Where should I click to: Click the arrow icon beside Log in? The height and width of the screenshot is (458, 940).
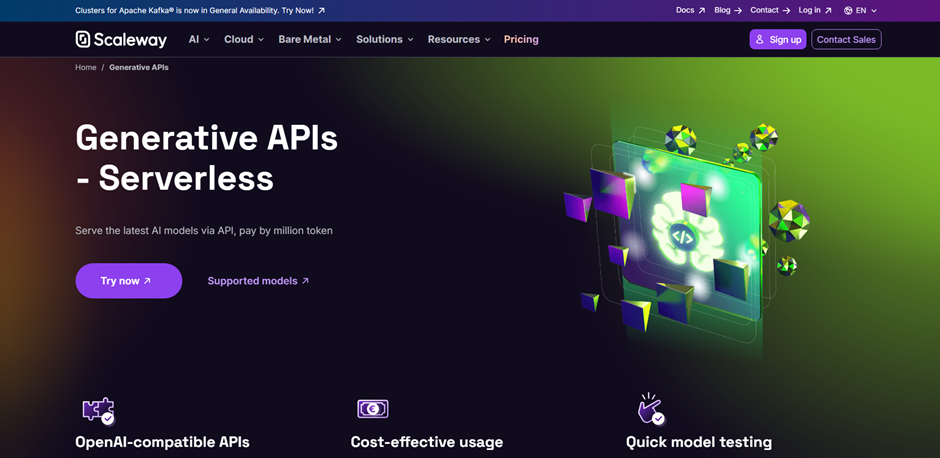click(828, 10)
